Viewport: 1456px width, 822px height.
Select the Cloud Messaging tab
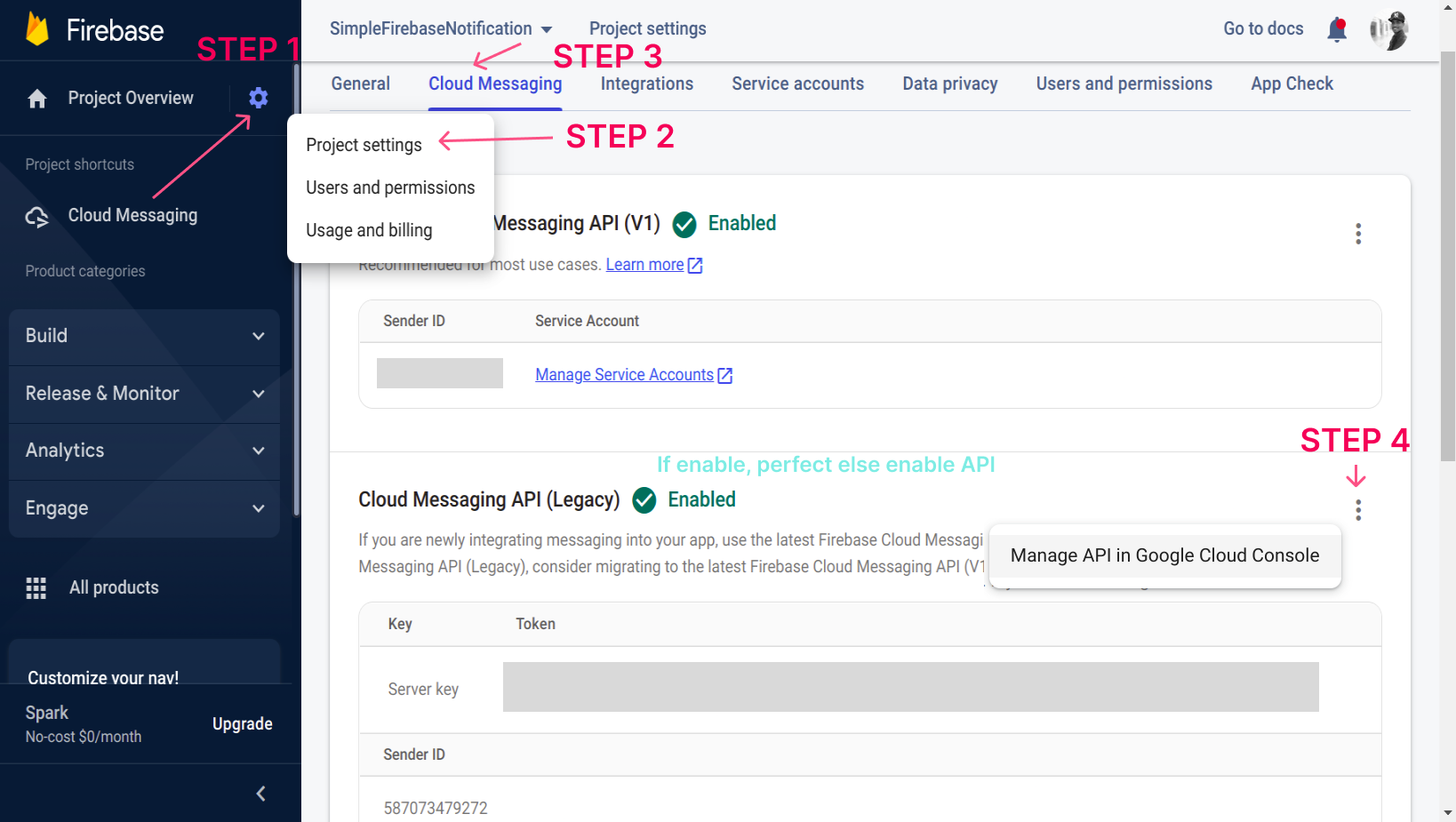pos(495,84)
